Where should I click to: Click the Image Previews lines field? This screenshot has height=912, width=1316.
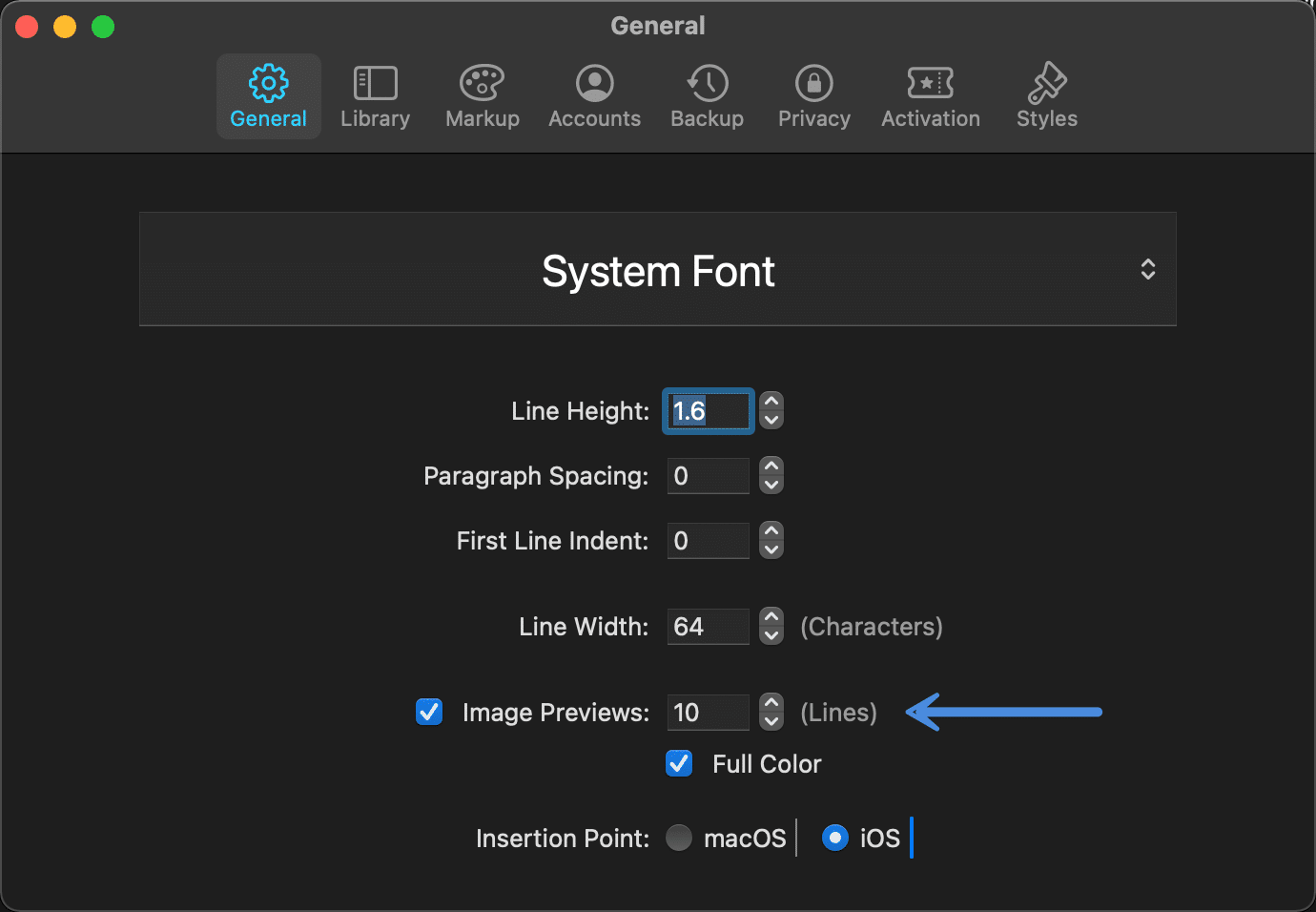708,713
